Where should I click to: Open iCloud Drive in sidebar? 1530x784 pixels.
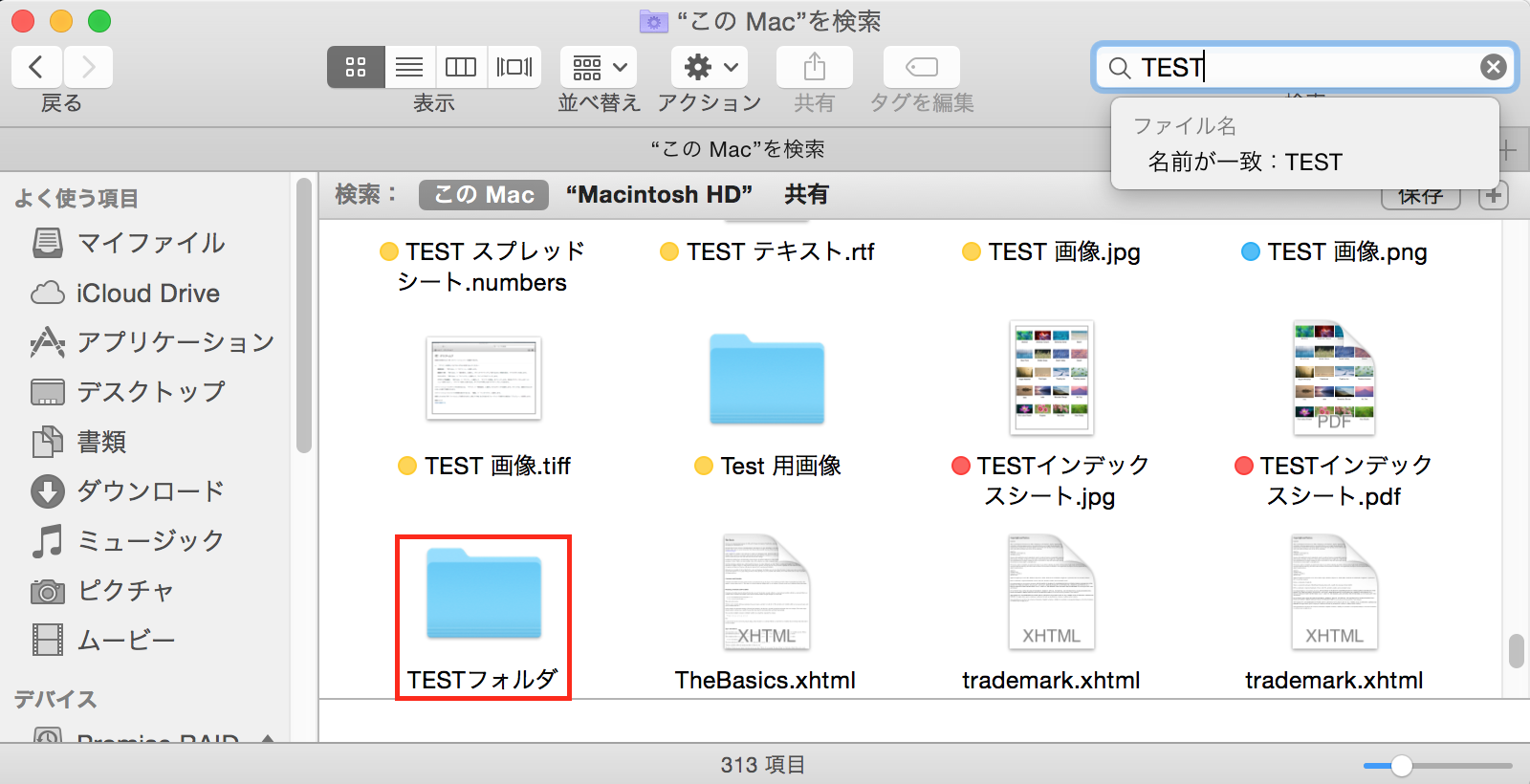click(147, 294)
